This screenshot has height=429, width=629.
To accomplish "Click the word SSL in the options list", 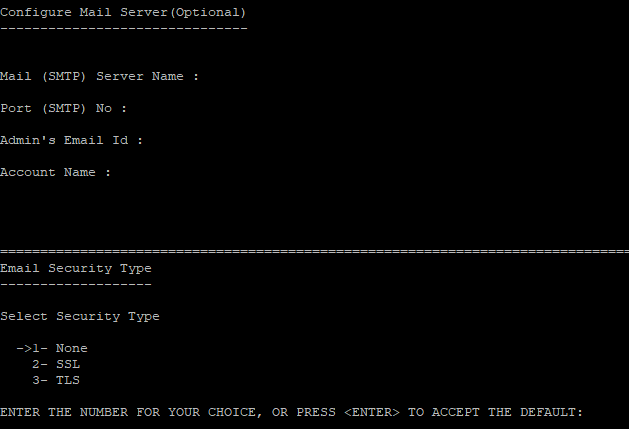I will (x=68, y=364).
